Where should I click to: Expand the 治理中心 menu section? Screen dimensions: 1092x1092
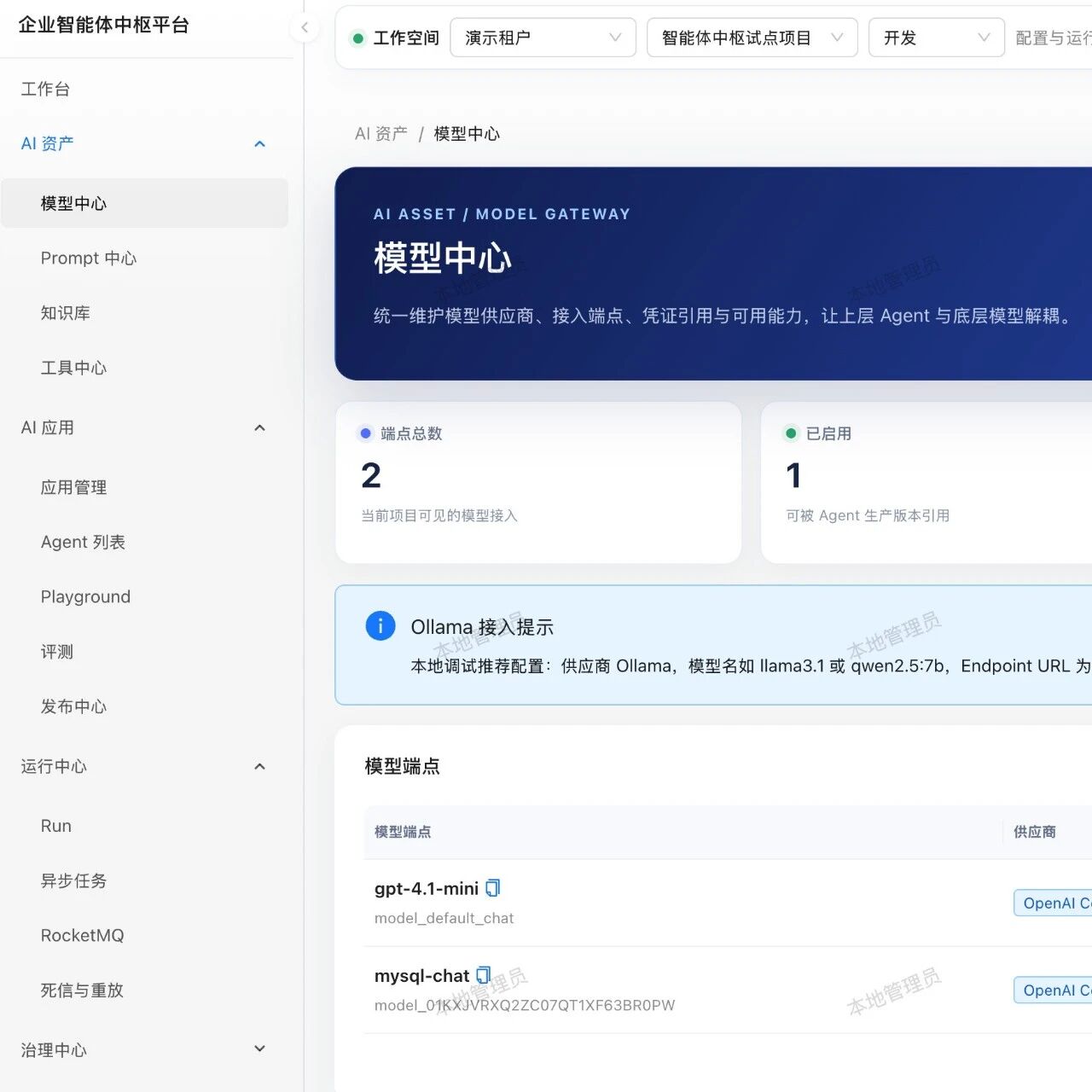[x=260, y=1049]
